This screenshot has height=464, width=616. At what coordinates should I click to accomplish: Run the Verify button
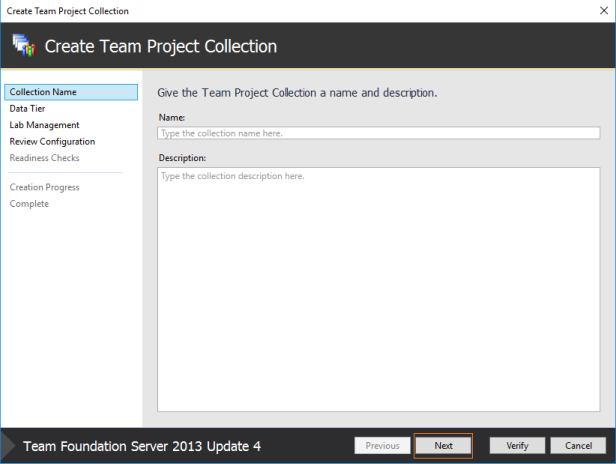[x=517, y=446]
